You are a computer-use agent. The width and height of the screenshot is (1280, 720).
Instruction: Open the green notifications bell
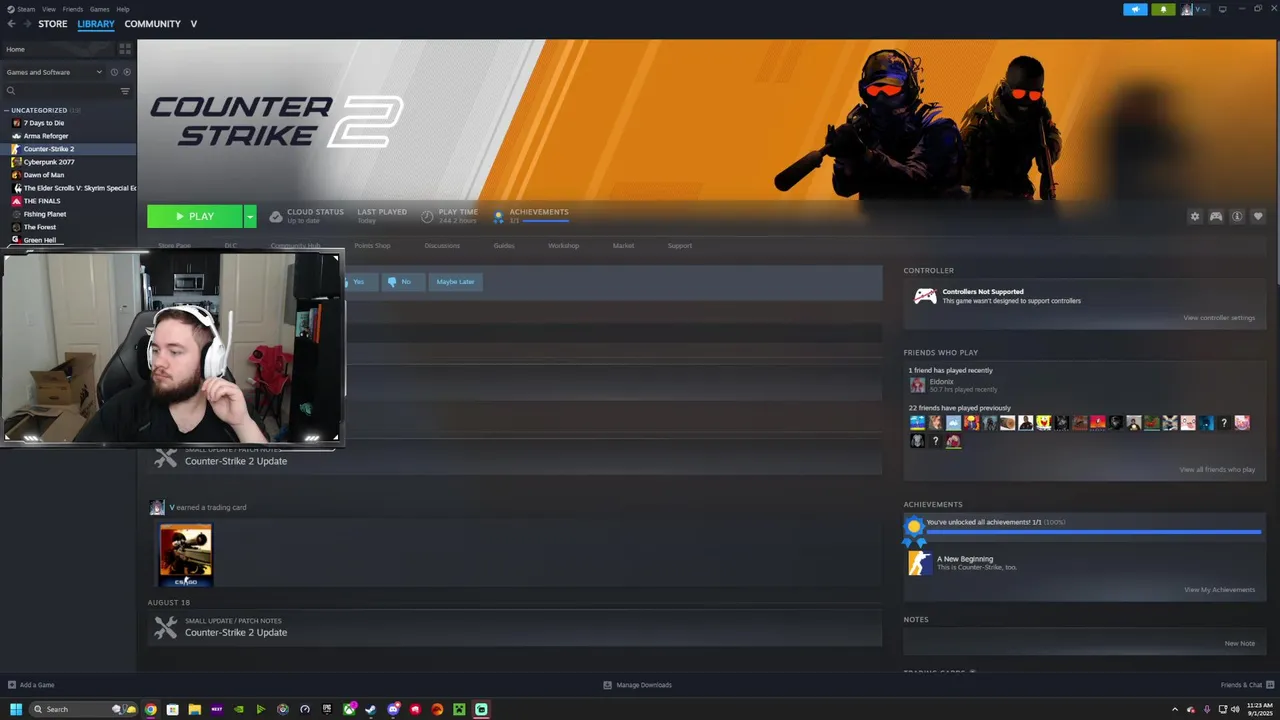(x=1163, y=9)
